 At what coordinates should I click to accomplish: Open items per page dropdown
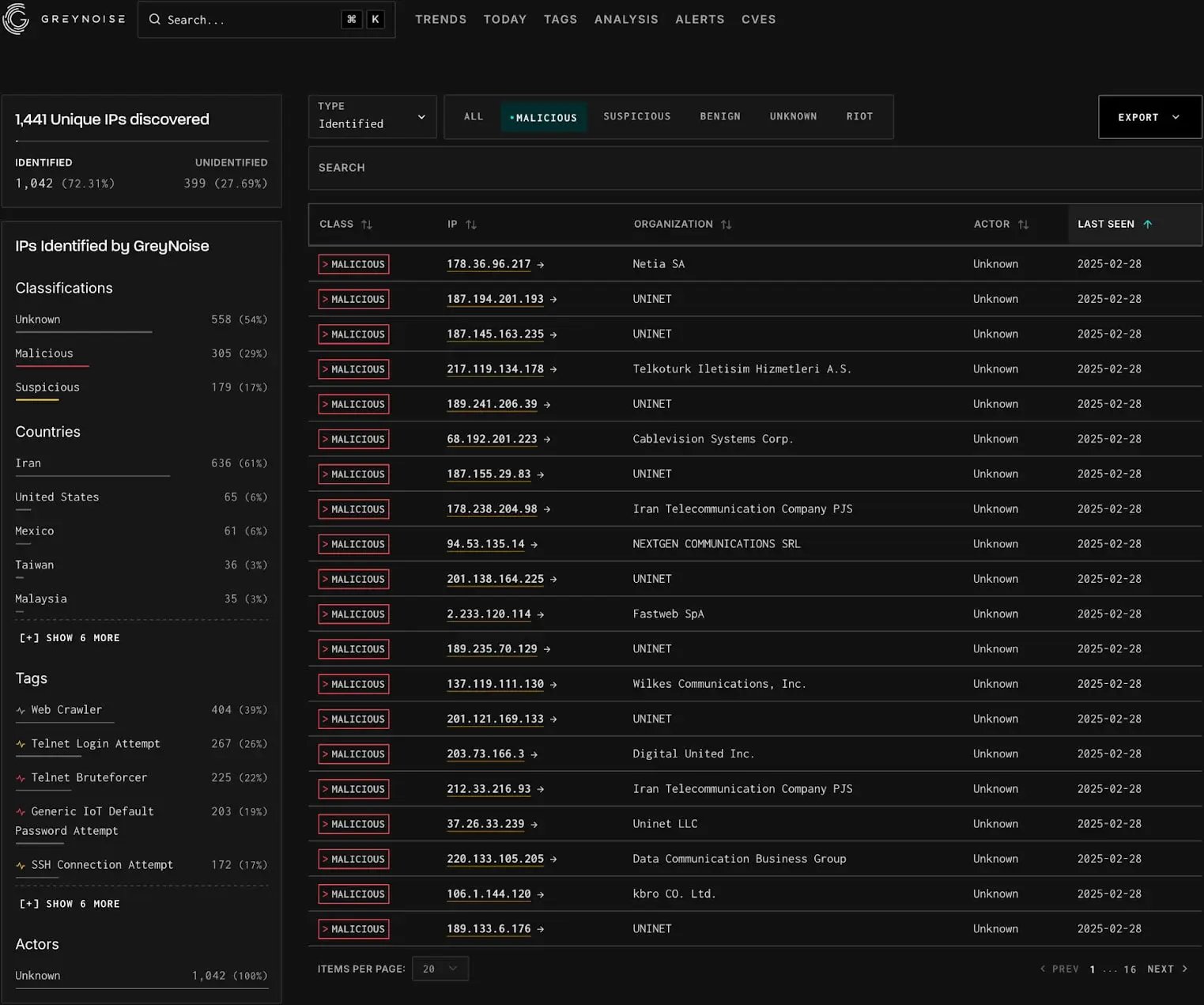440,969
